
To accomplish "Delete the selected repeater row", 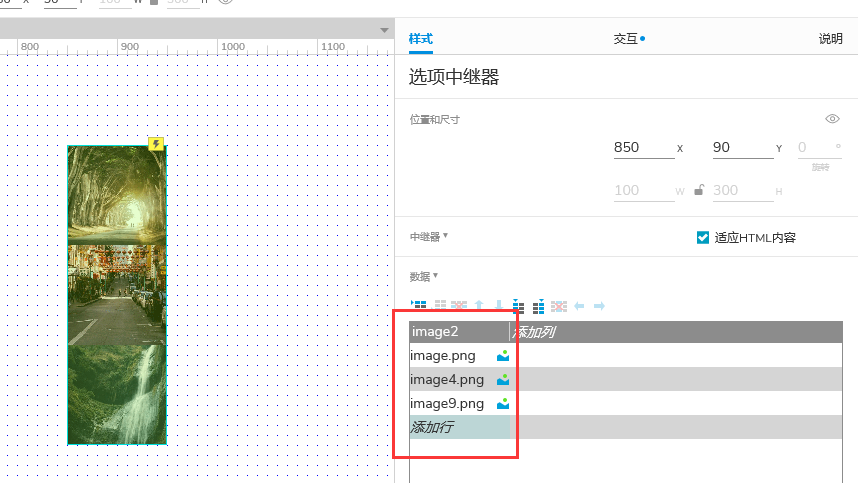I will coord(459,306).
